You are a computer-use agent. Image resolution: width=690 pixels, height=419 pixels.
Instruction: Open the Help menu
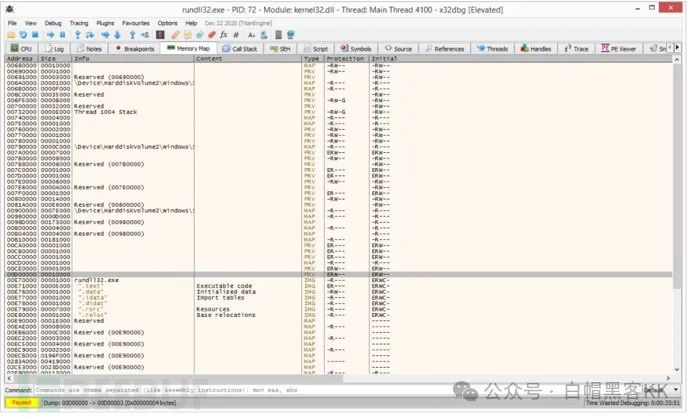click(191, 23)
